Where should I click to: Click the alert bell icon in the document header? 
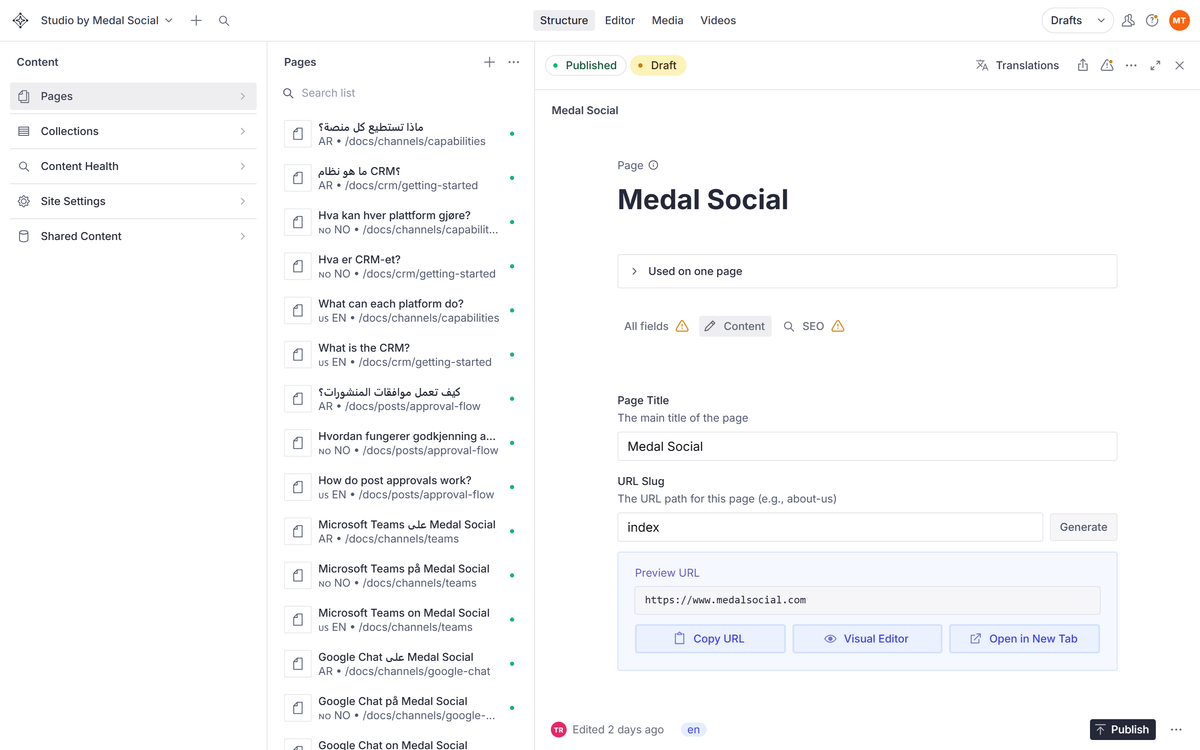coord(1107,65)
